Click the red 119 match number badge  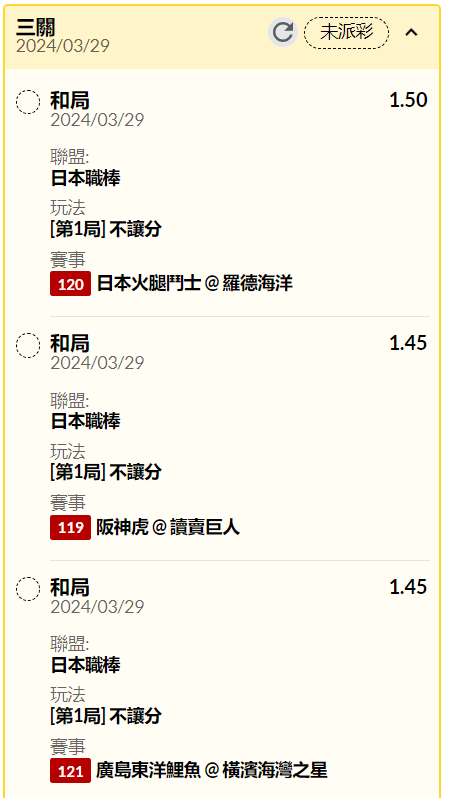pyautogui.click(x=70, y=527)
